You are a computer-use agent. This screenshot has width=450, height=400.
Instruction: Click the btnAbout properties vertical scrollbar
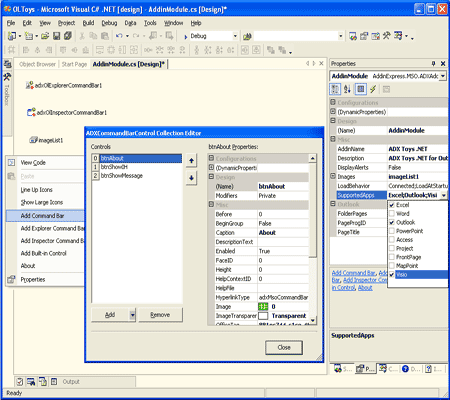312,239
